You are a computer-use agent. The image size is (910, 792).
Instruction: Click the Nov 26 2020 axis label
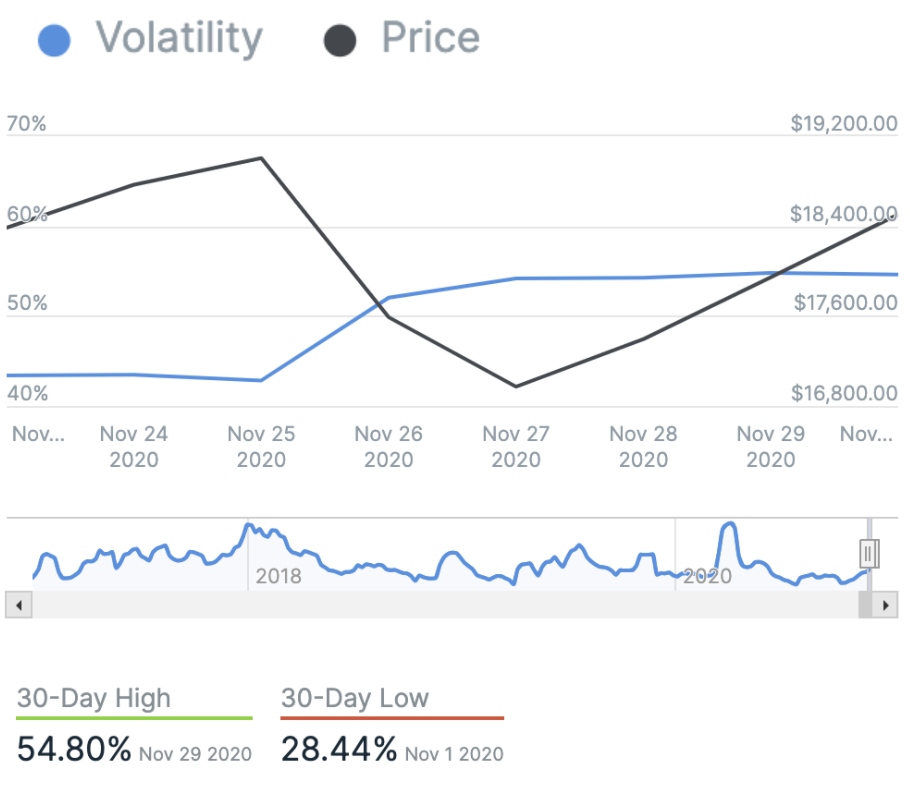388,447
